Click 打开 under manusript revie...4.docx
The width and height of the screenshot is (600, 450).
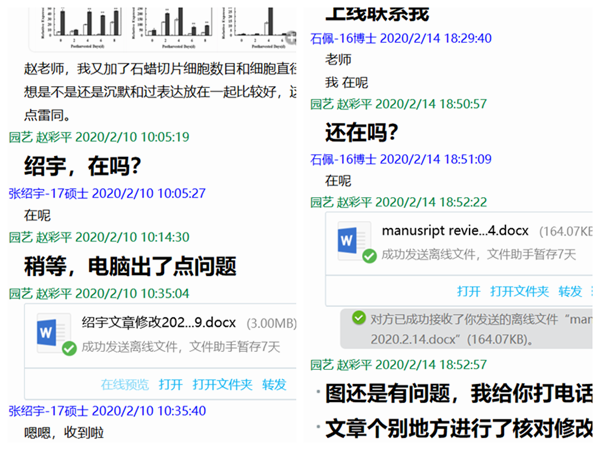pos(468,291)
